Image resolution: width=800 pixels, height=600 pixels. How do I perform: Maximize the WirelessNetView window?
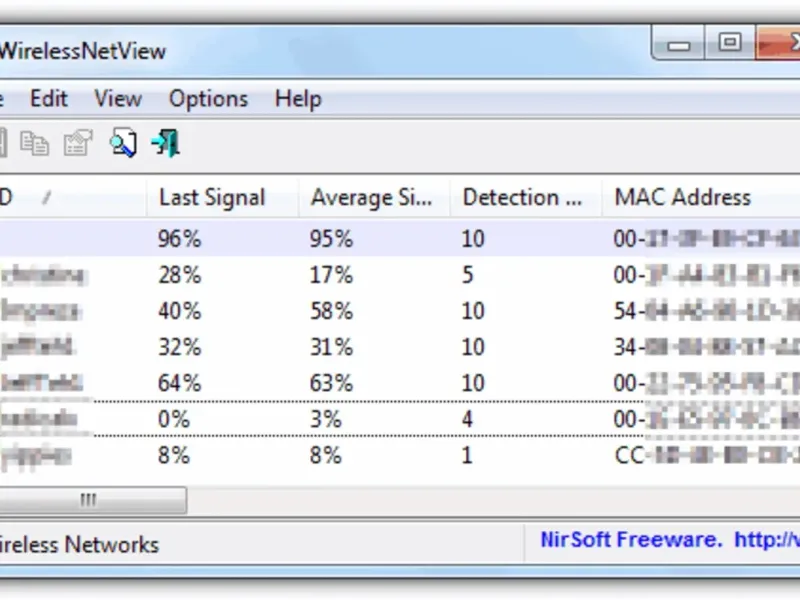[x=730, y=42]
